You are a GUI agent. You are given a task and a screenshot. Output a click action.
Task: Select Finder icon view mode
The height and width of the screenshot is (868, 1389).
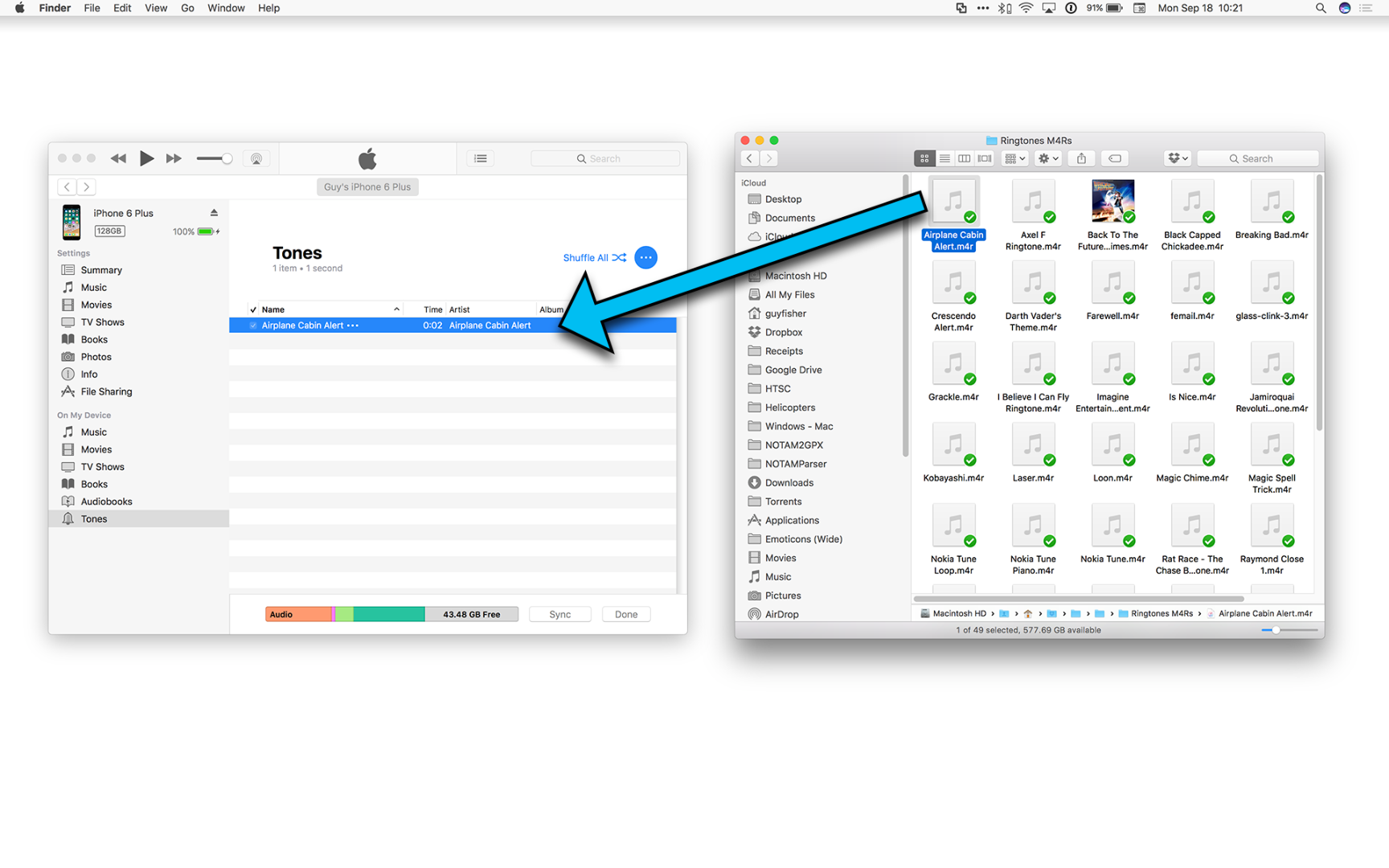[x=924, y=158]
